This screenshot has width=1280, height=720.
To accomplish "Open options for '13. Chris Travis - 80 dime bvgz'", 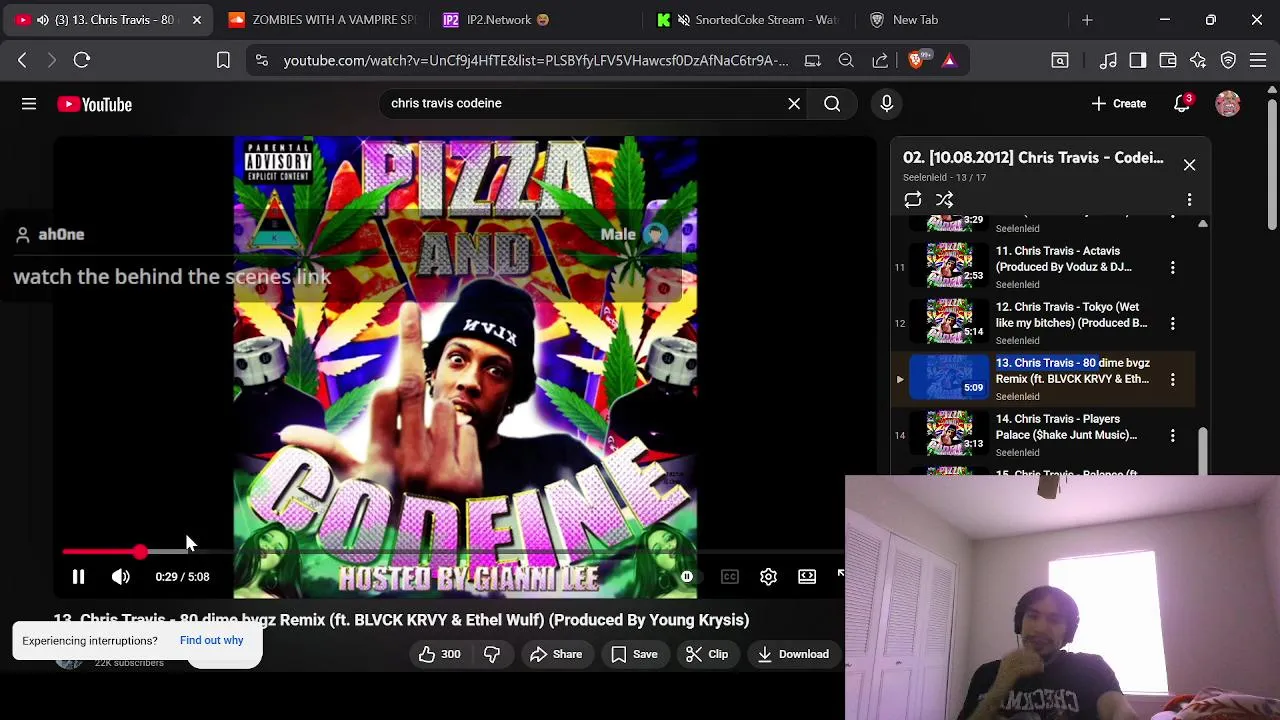I will (x=1173, y=379).
